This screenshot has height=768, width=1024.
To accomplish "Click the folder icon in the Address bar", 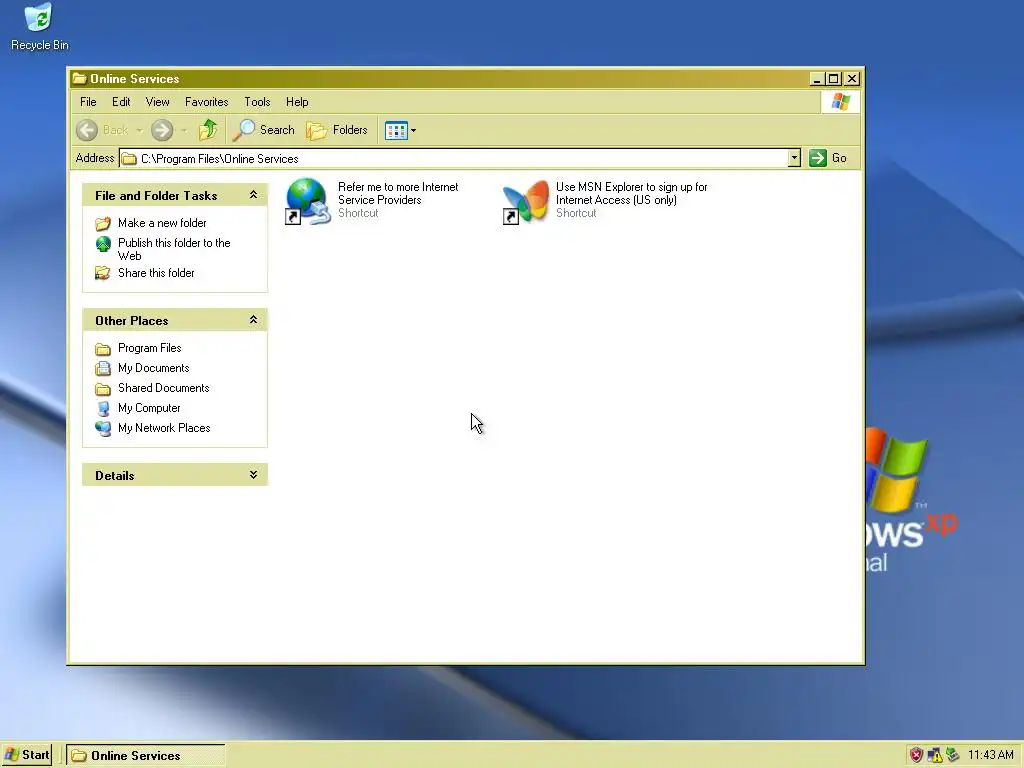I will point(129,159).
